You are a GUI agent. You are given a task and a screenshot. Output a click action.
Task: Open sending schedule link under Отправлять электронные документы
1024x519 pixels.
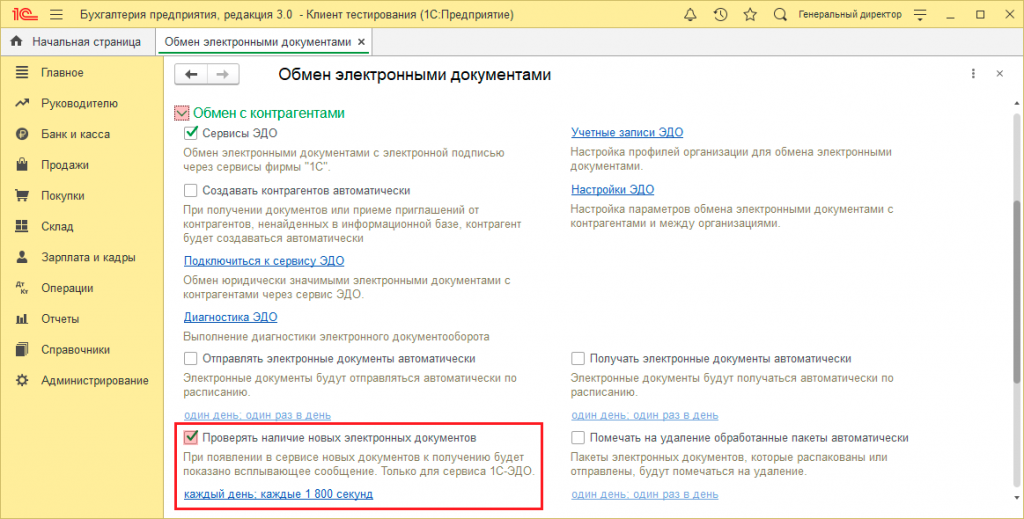tap(257, 415)
